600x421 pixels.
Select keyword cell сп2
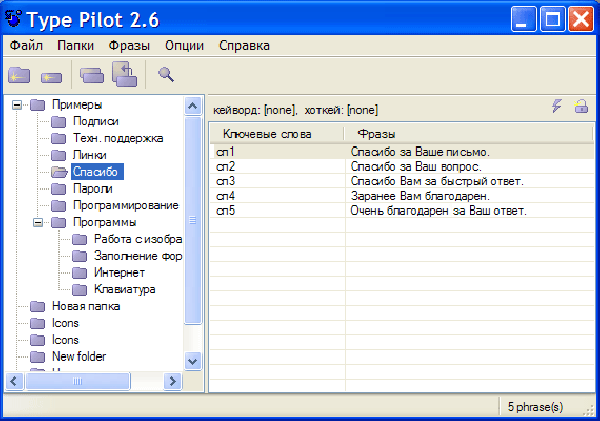point(225,167)
